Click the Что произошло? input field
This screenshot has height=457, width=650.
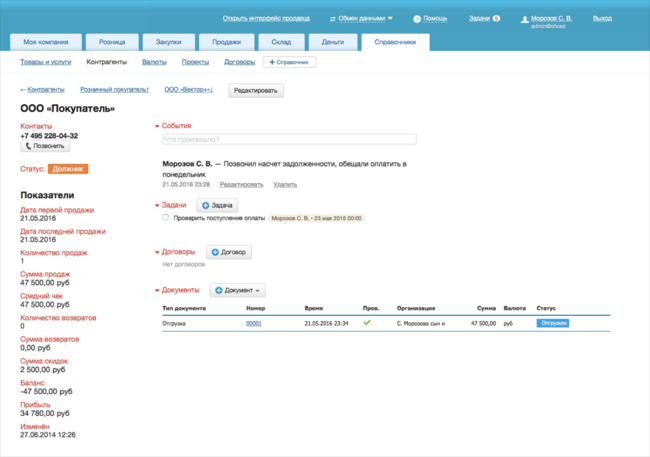point(288,139)
